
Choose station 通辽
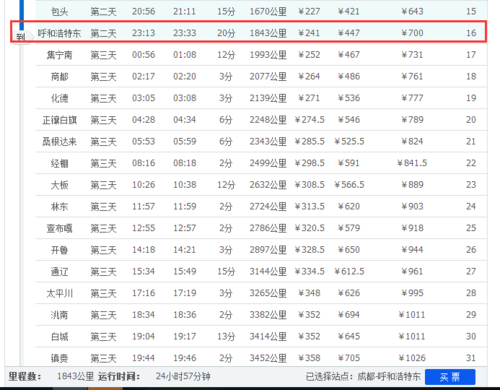pos(59,272)
